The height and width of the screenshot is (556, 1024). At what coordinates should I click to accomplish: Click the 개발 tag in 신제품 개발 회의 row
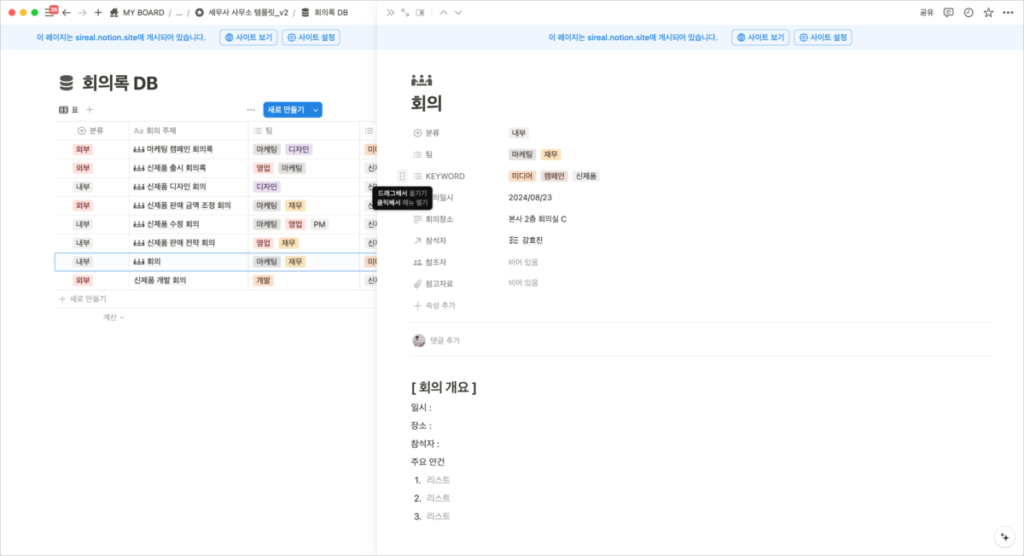pyautogui.click(x=263, y=280)
